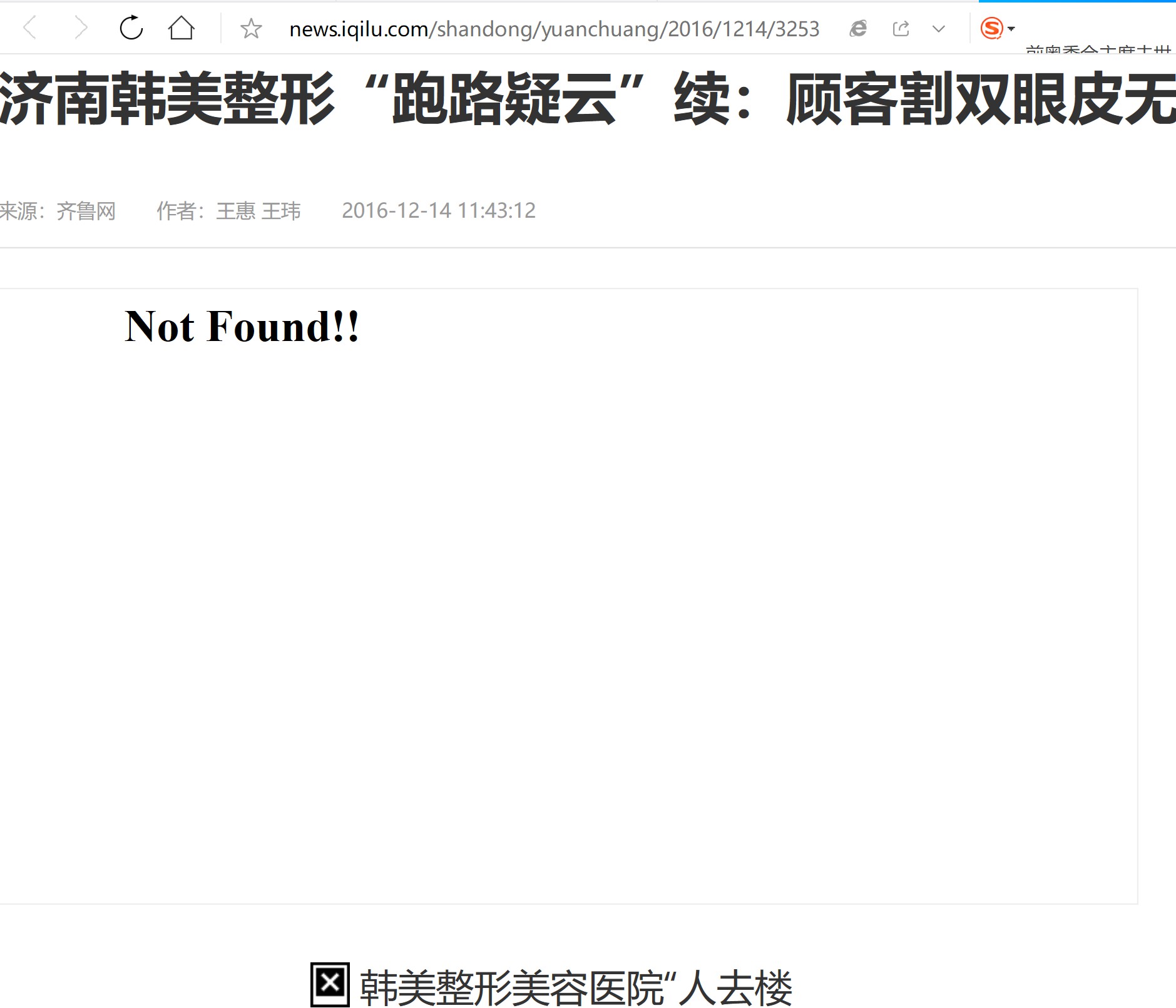
Task: Click the broken image placeholder icon
Action: (330, 984)
